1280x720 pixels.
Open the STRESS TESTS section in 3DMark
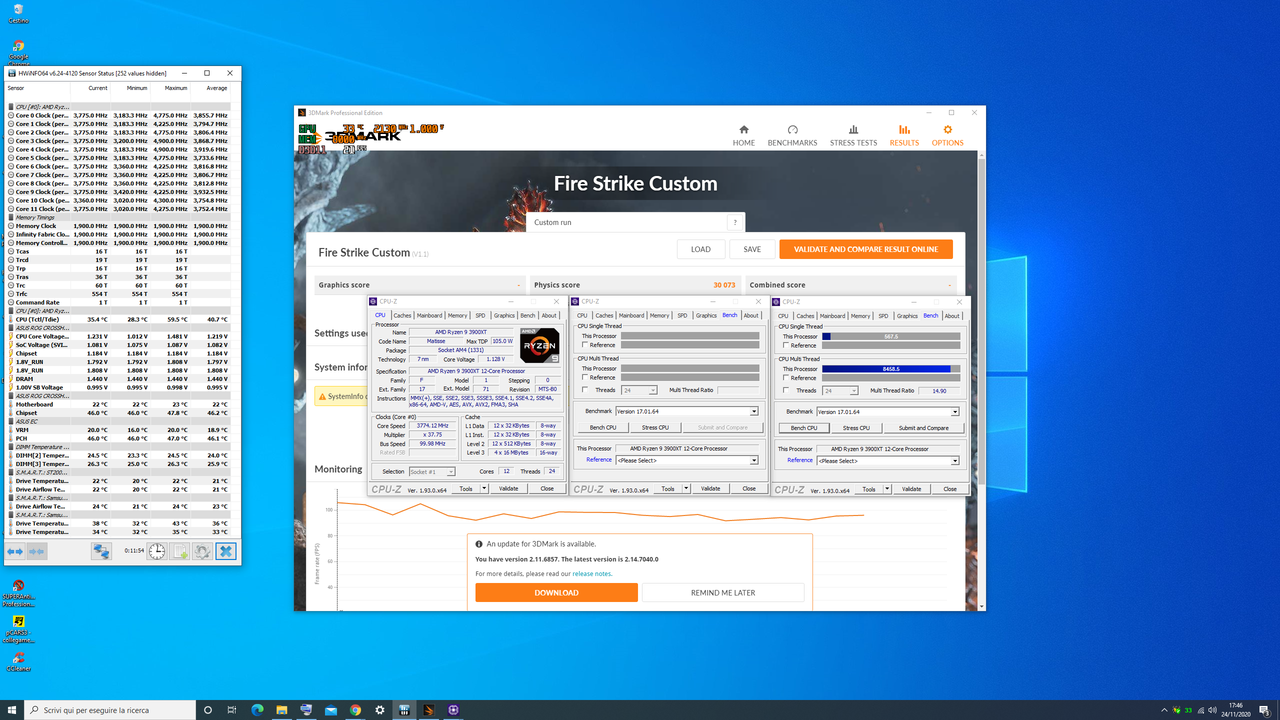(853, 135)
